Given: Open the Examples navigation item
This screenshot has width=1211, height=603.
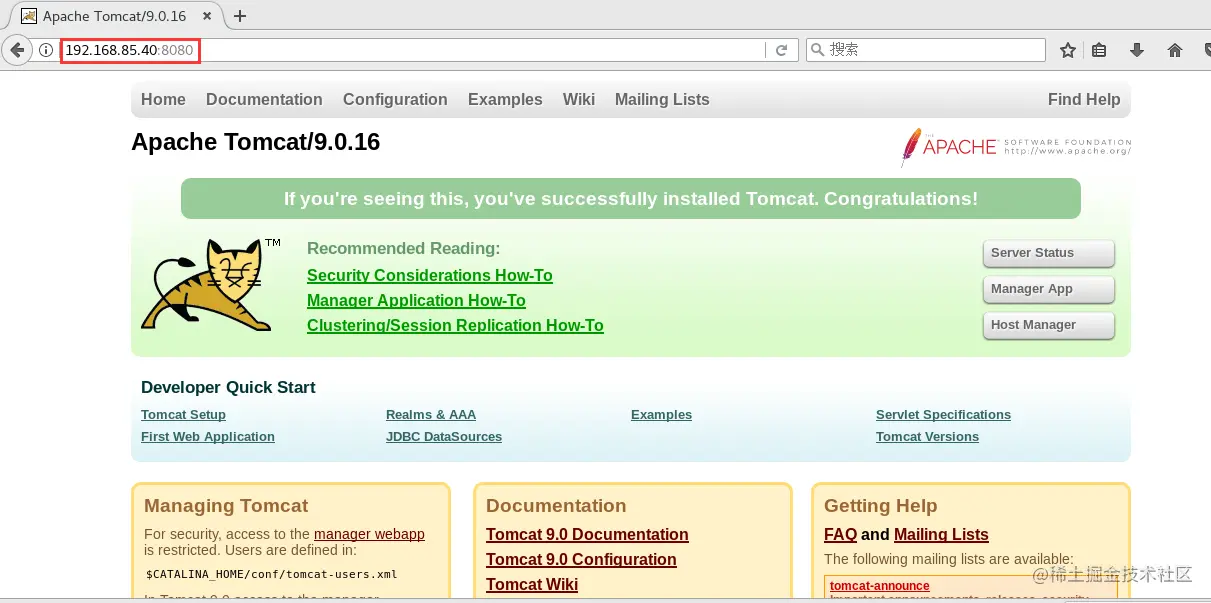Looking at the screenshot, I should click(x=505, y=99).
